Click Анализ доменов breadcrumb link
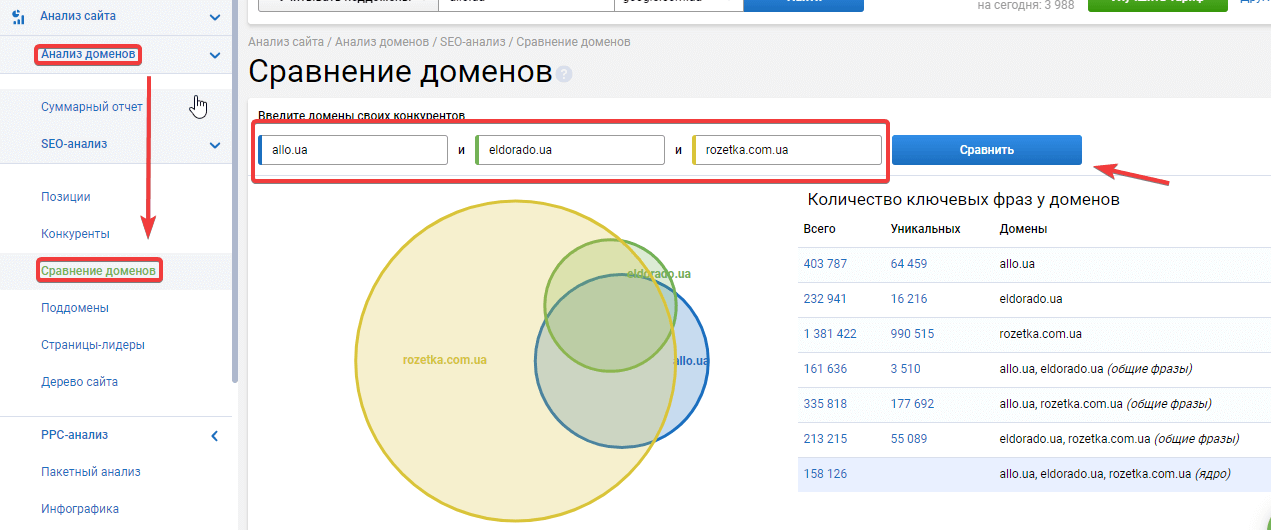The width and height of the screenshot is (1271, 530). pos(382,42)
